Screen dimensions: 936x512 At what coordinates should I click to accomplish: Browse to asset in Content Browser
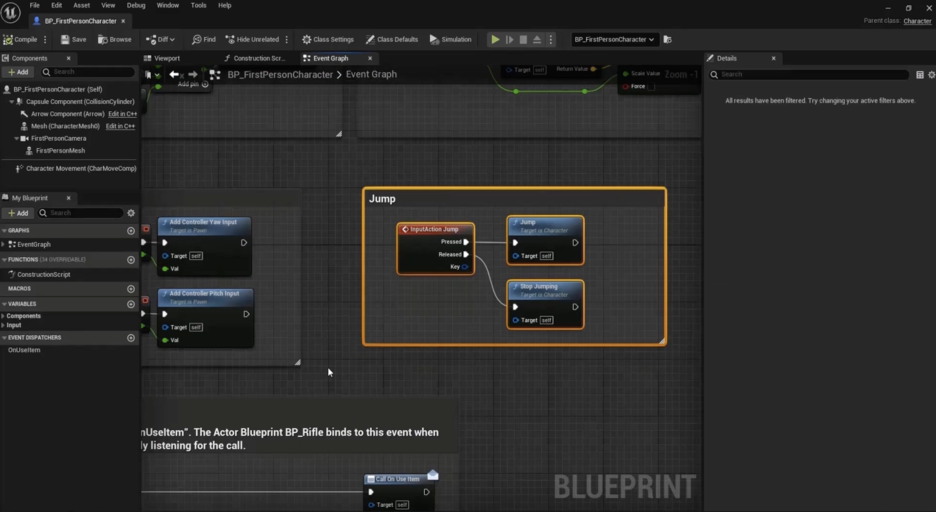pos(115,39)
